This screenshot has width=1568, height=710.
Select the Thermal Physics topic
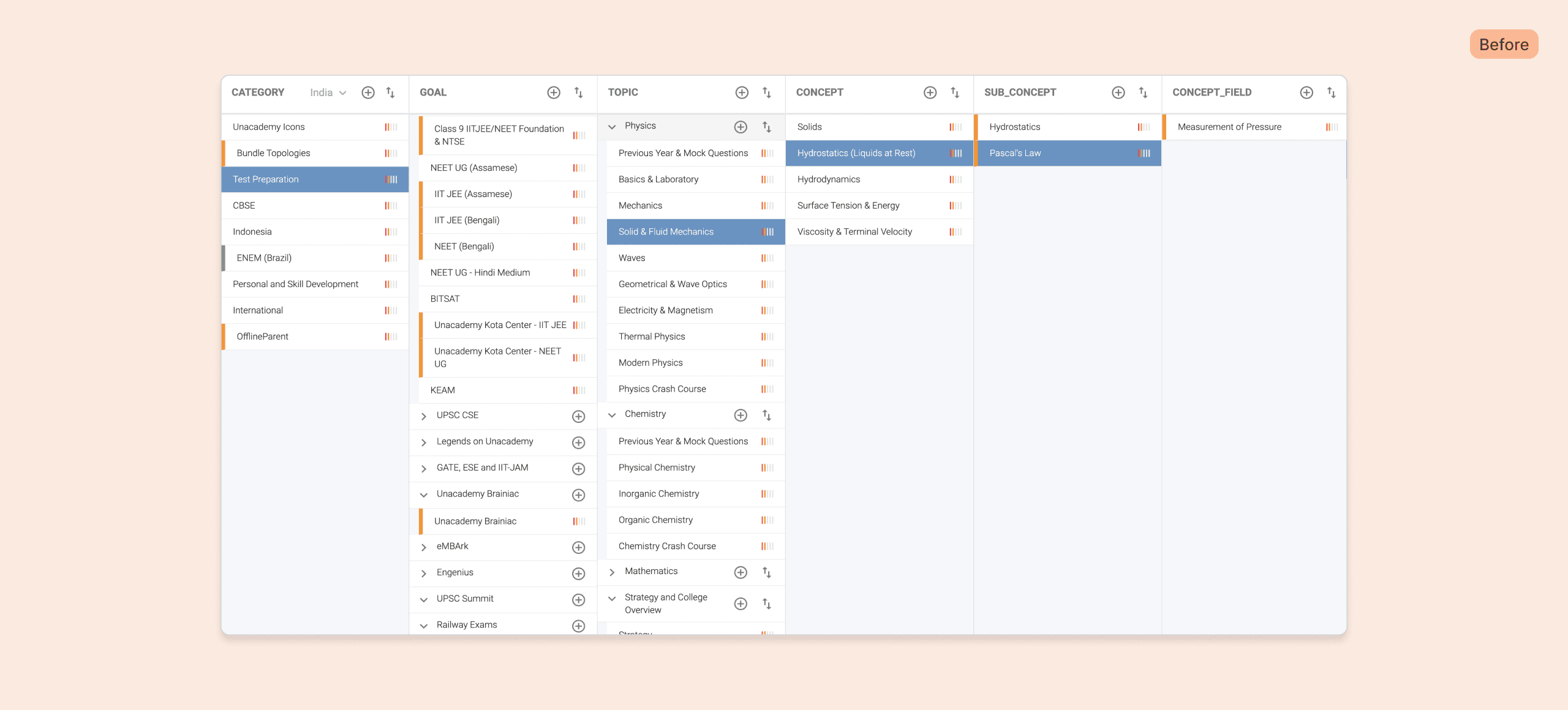tap(652, 337)
